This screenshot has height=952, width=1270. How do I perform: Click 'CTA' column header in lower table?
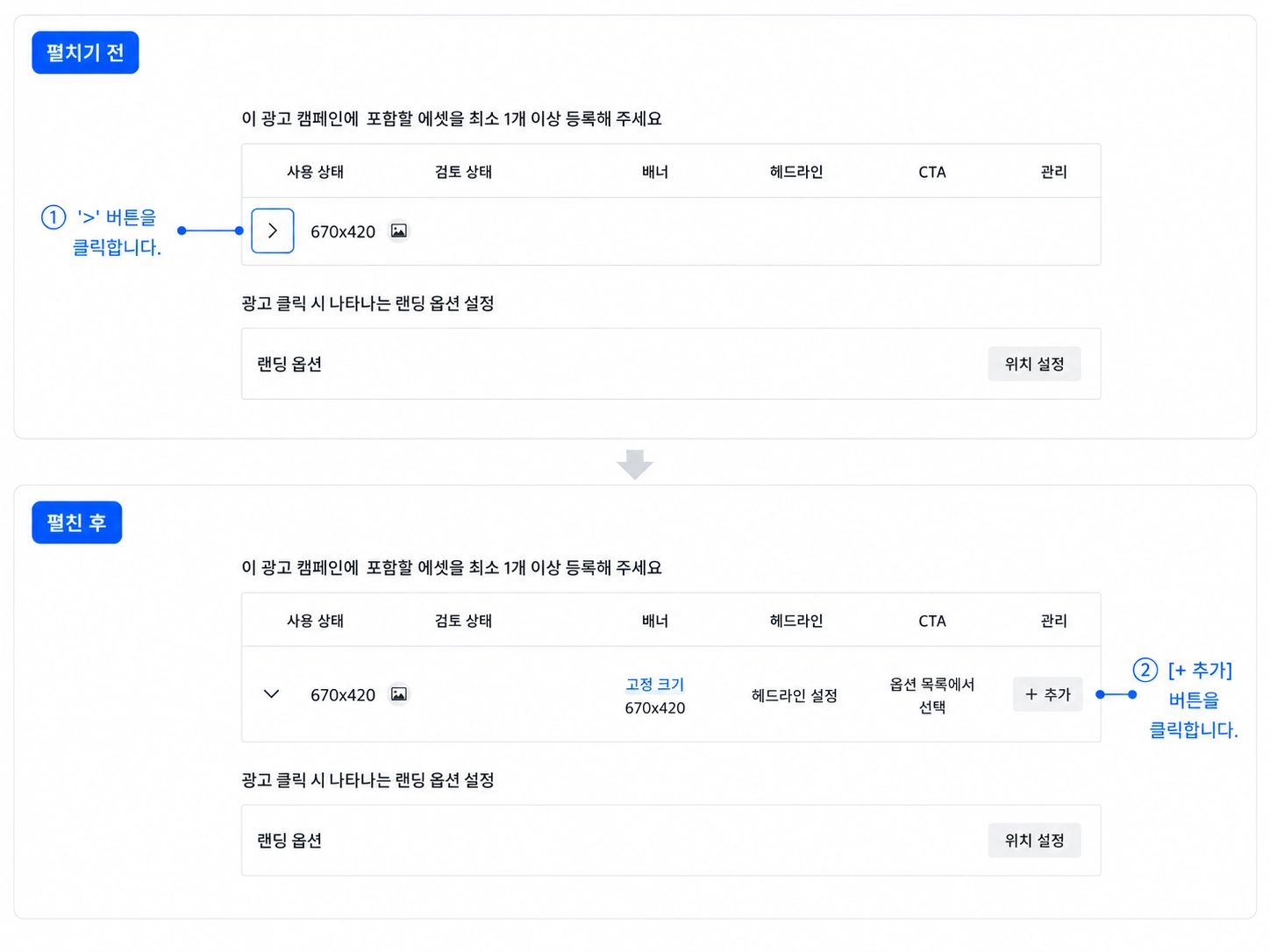click(x=932, y=621)
